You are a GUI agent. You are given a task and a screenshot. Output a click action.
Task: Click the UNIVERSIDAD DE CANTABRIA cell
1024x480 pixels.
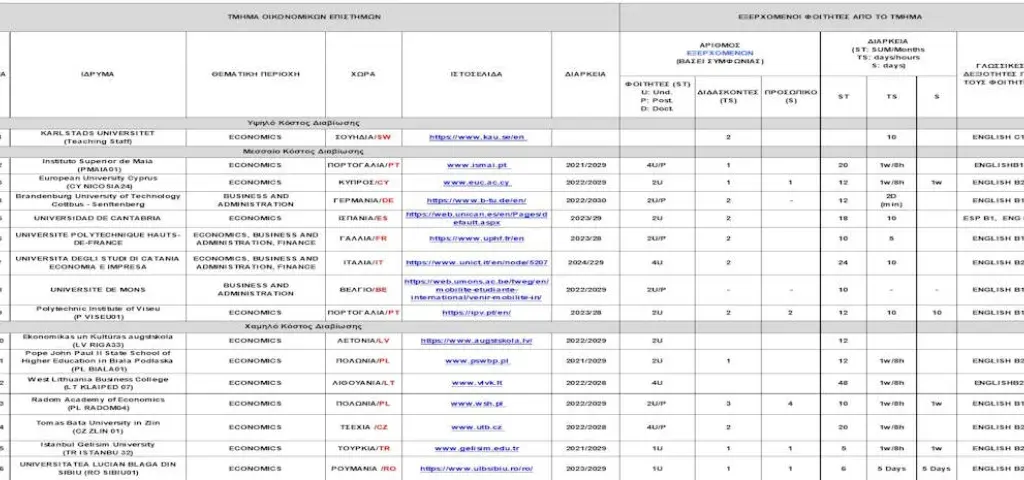tap(98, 218)
